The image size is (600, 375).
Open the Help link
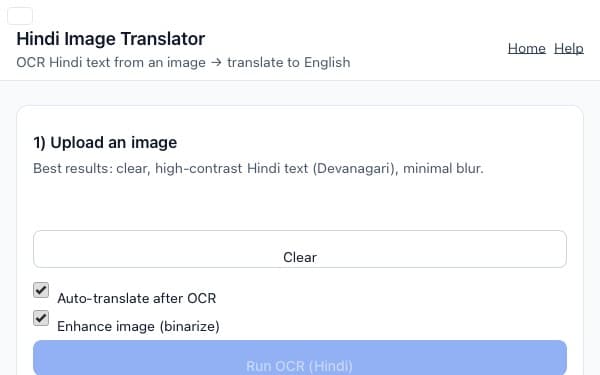tap(569, 49)
